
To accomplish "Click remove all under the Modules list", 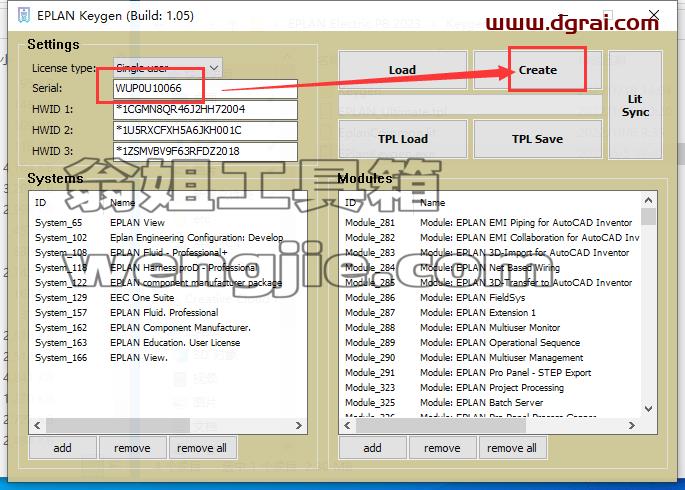I will pyautogui.click(x=512, y=448).
